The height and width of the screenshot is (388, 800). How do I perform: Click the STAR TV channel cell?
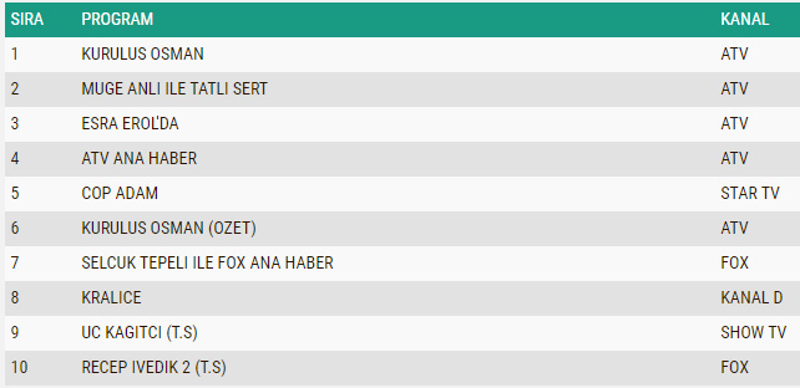click(x=750, y=193)
